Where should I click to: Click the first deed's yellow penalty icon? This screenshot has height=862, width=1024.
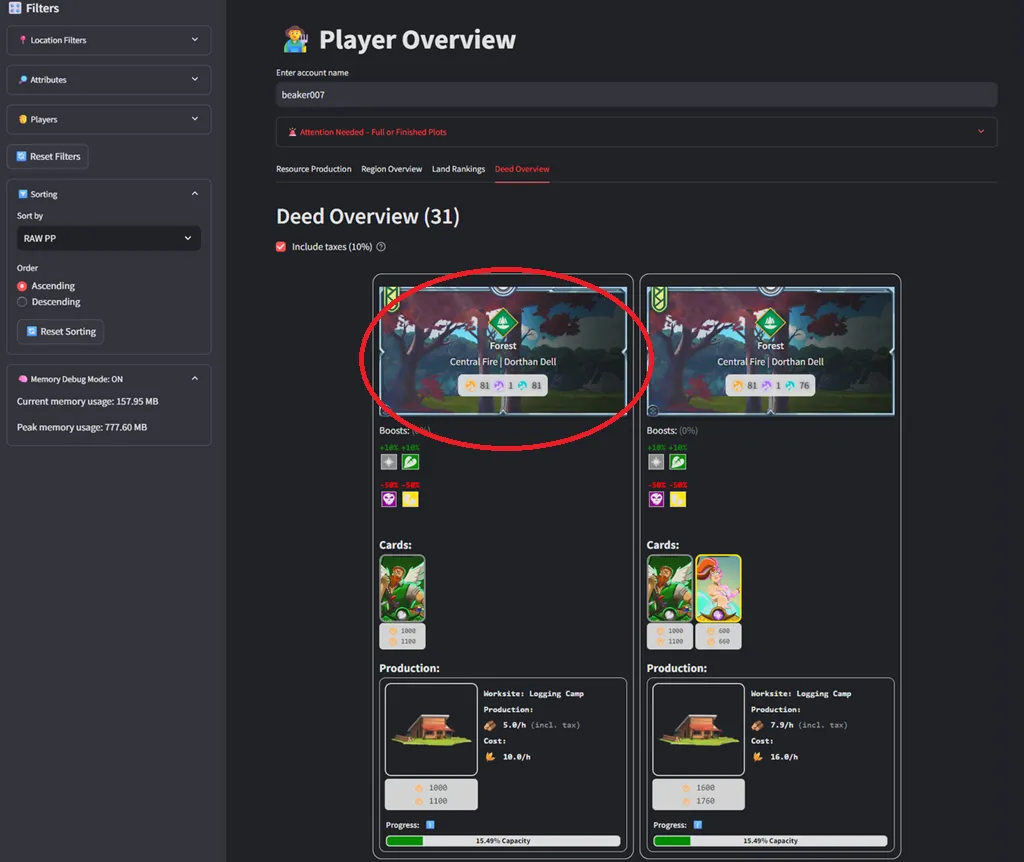coord(410,500)
